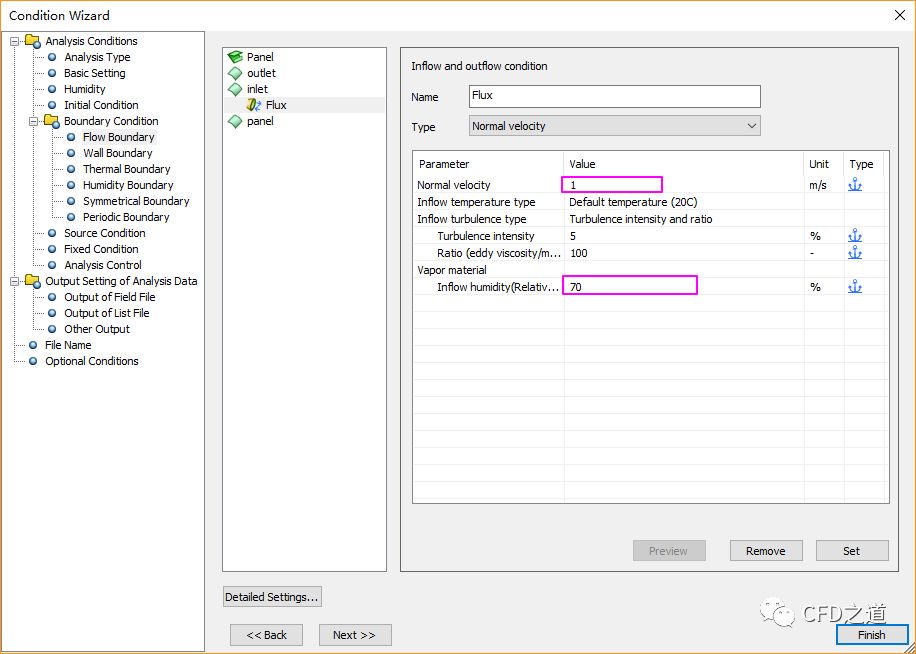Click the anchor icon for Inflow humidity
The height and width of the screenshot is (654, 916).
pyautogui.click(x=854, y=287)
